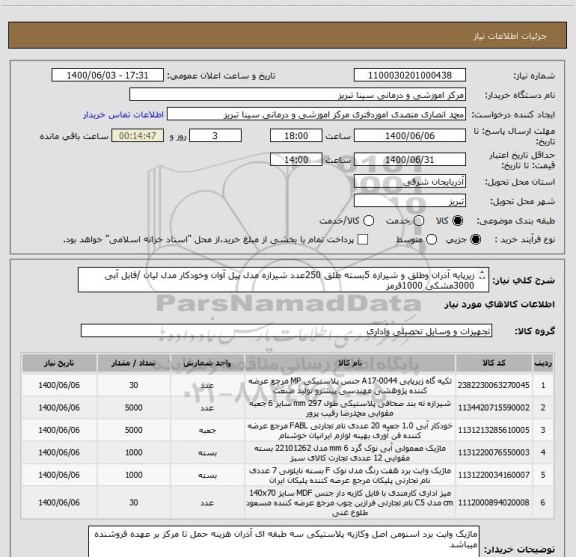
Task: Click quantity 5000 in row 2
Action: [134, 407]
